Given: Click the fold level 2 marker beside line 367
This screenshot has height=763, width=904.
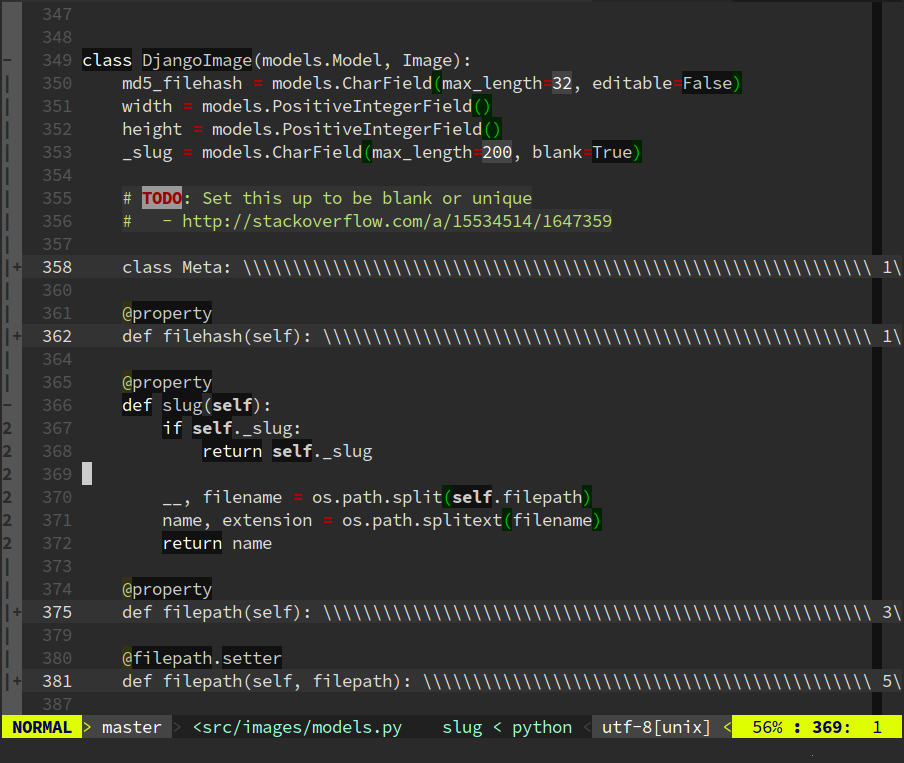Looking at the screenshot, I should 8,428.
